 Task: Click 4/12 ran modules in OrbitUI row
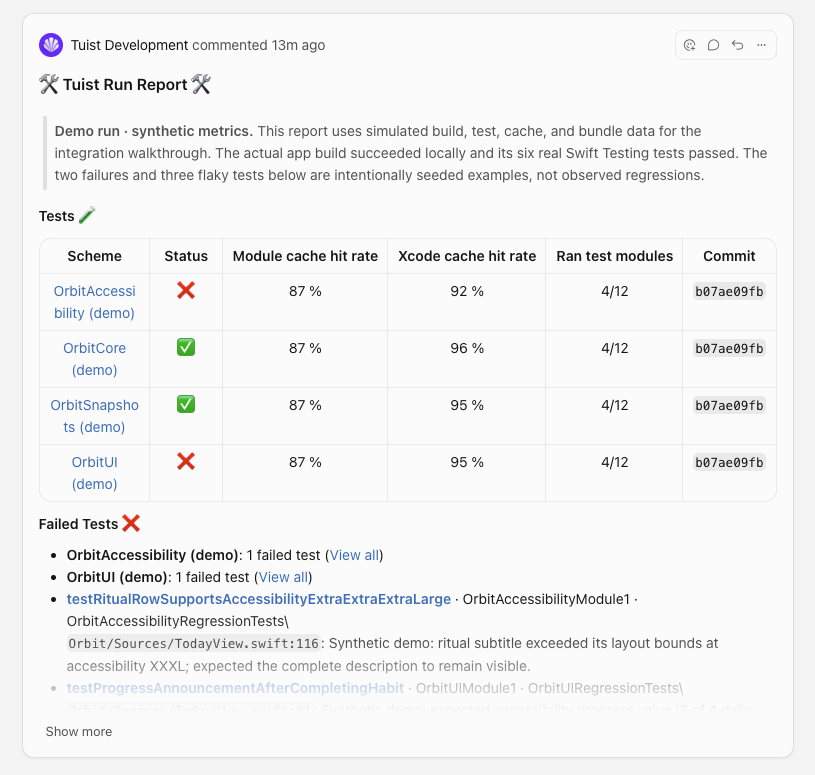614,462
